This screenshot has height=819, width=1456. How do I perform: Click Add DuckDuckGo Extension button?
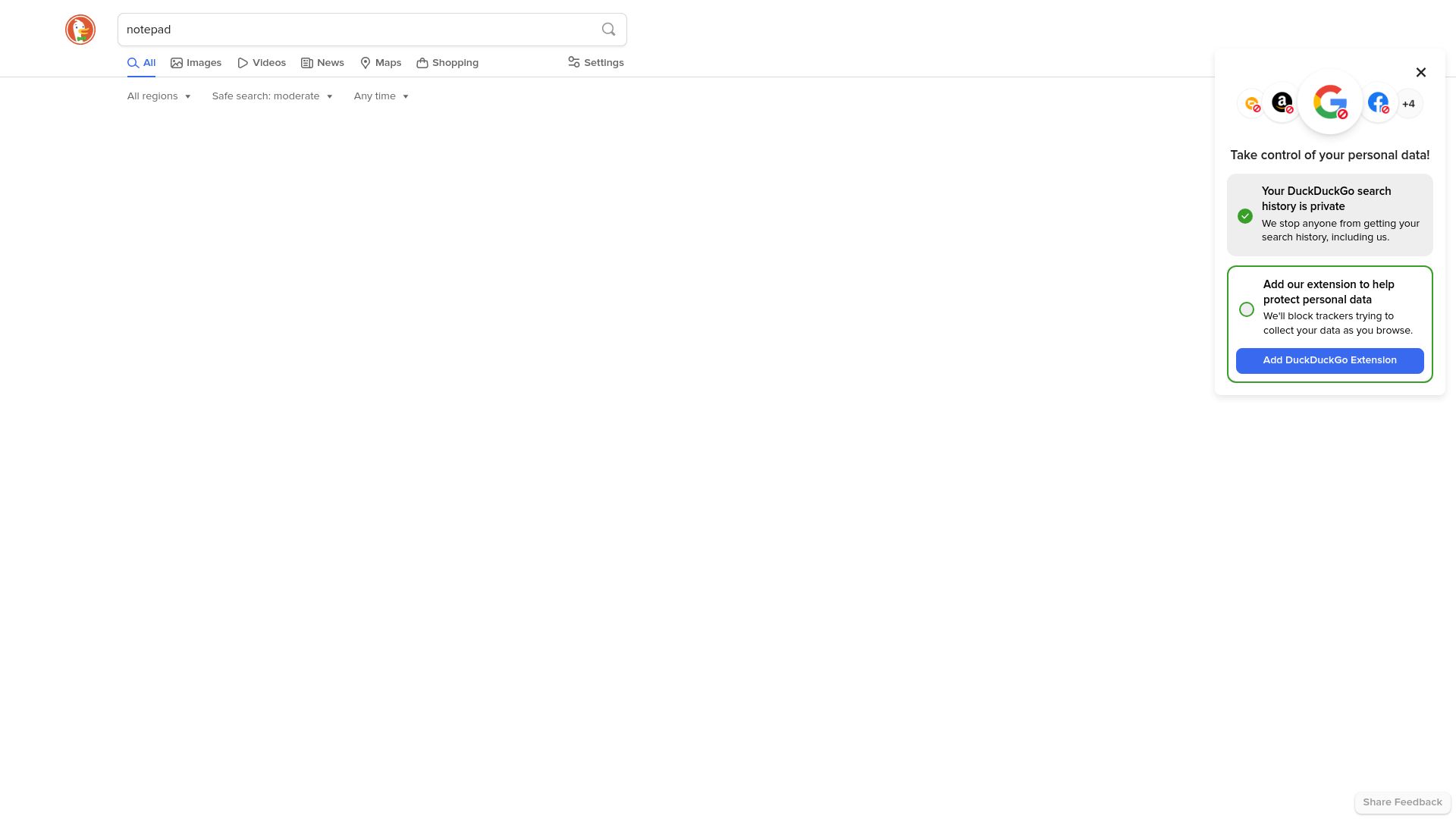point(1330,361)
